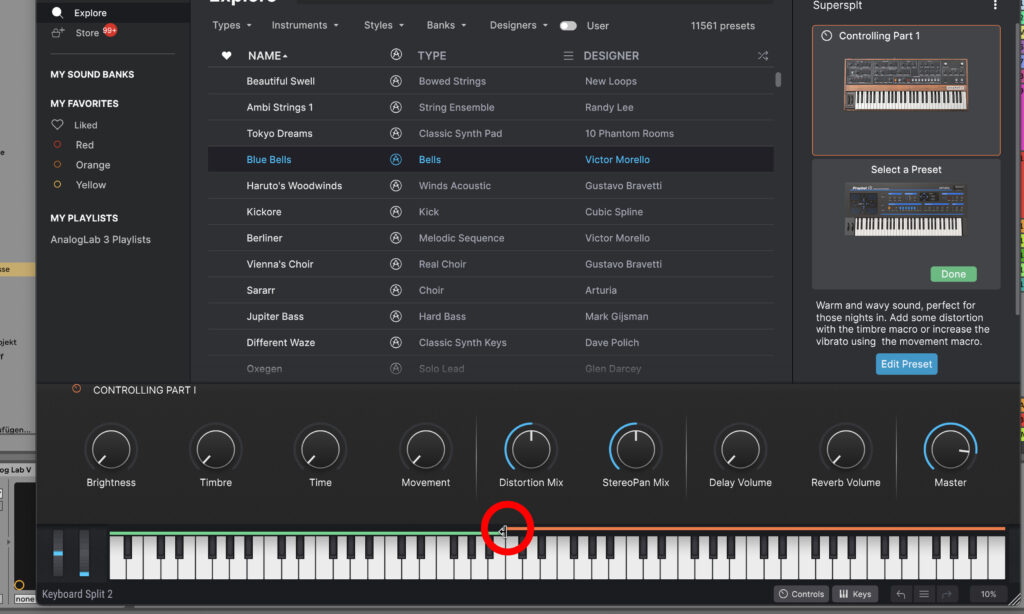This screenshot has width=1024, height=614.
Task: Click the Brightness knob
Action: pyautogui.click(x=111, y=449)
